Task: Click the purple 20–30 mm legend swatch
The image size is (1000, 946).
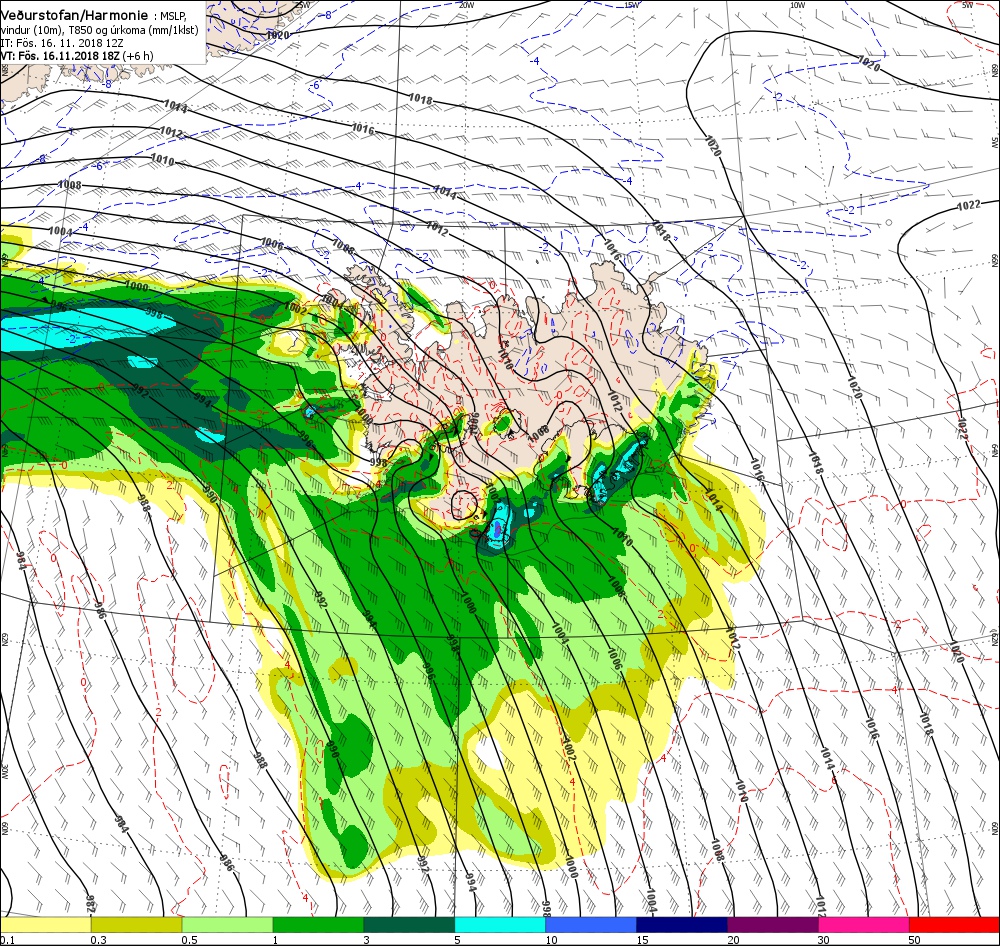Action: [773, 925]
